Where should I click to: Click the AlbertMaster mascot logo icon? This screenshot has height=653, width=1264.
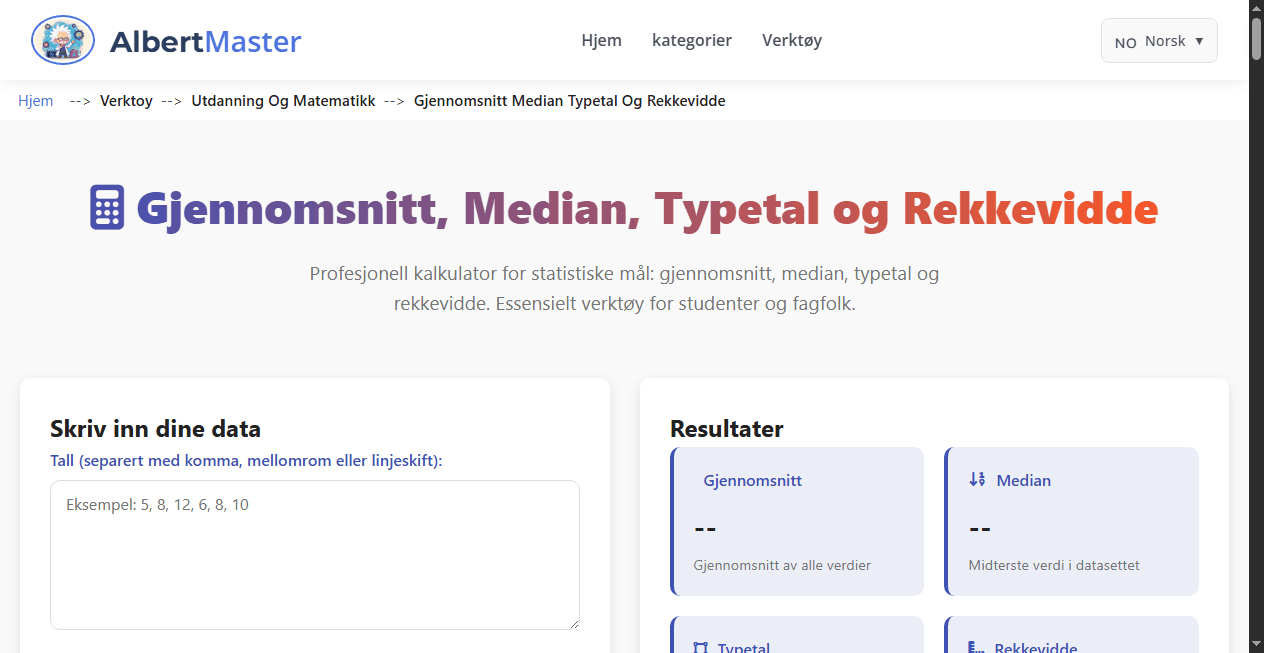62,40
